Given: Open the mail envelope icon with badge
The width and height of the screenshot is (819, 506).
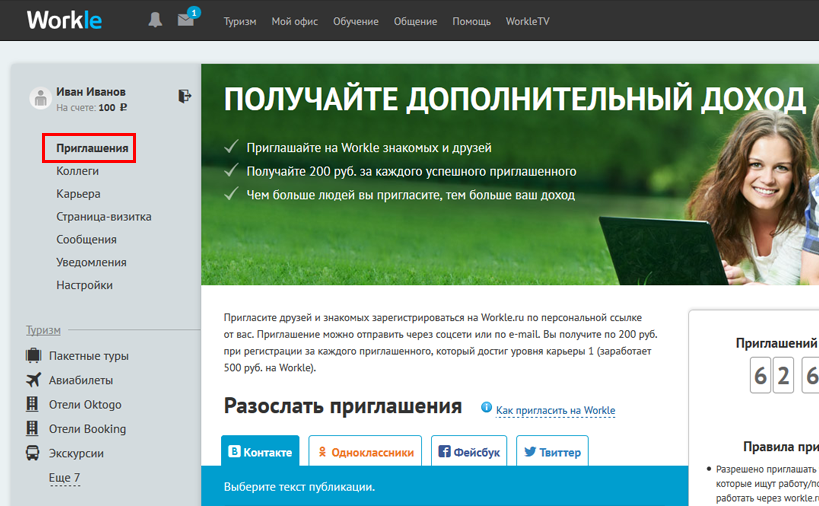Looking at the screenshot, I should coord(186,20).
